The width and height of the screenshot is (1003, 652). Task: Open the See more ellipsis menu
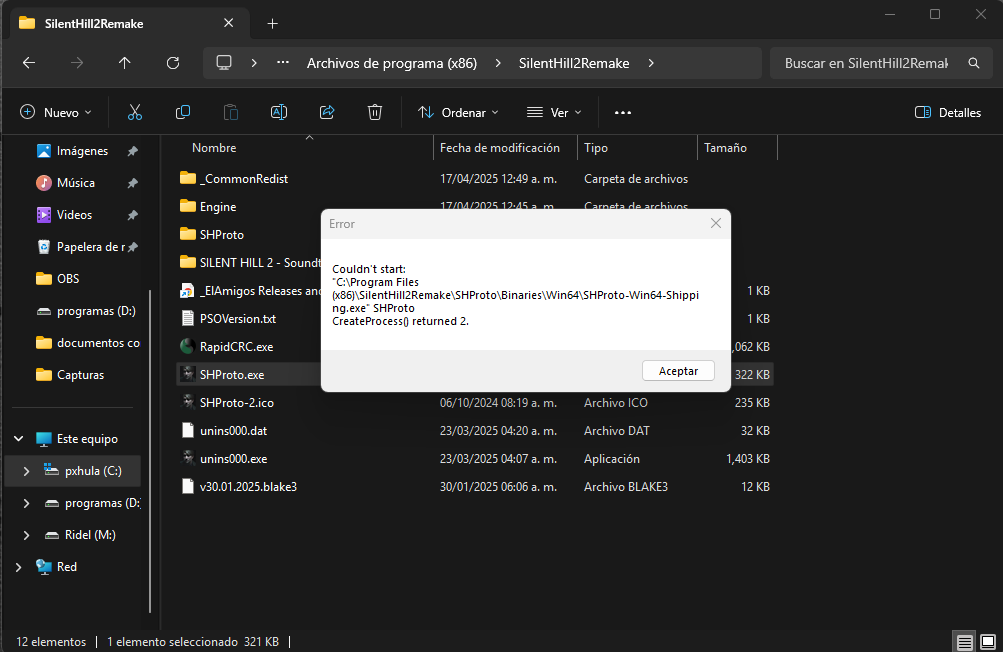pyautogui.click(x=622, y=113)
